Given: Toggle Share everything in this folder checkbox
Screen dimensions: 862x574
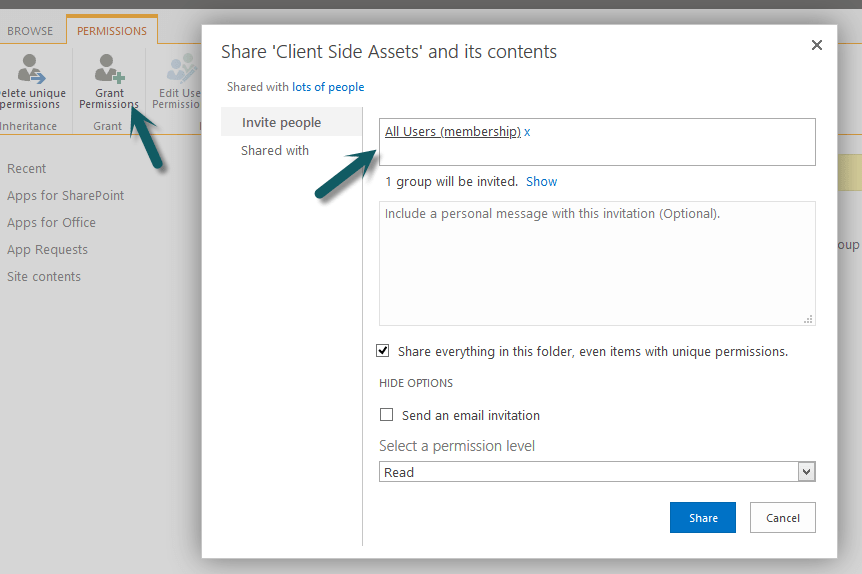Looking at the screenshot, I should [x=383, y=351].
